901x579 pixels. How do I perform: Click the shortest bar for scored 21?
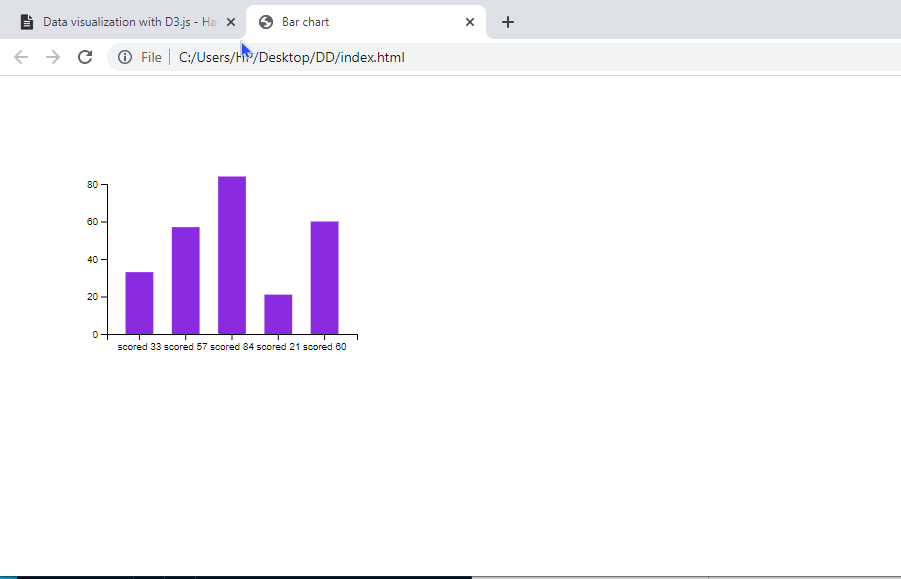[x=278, y=315]
